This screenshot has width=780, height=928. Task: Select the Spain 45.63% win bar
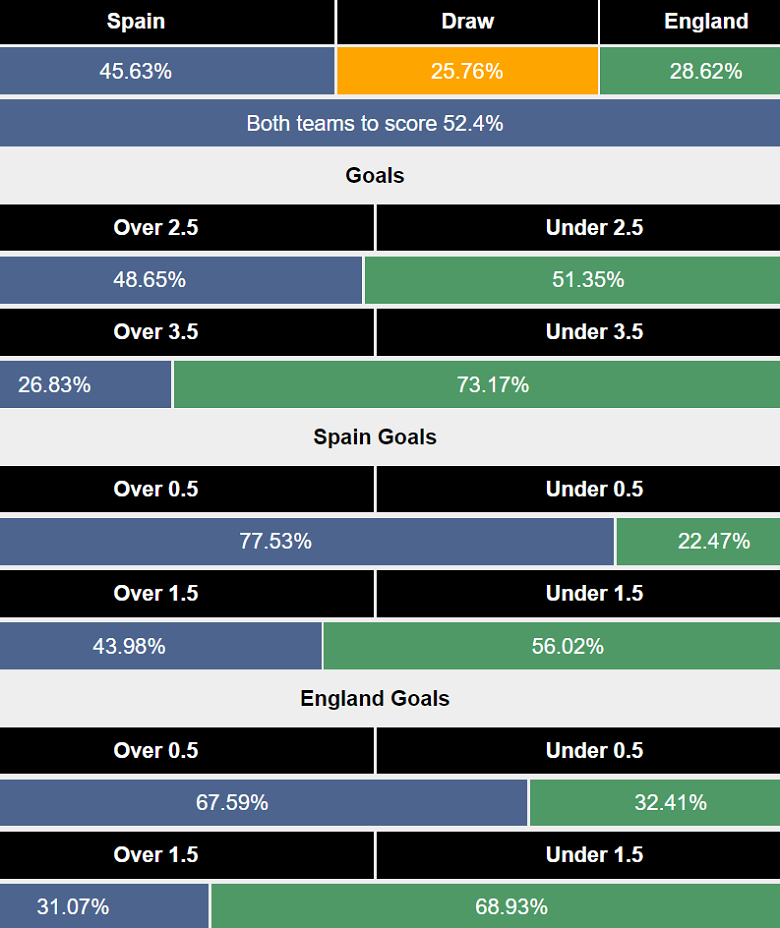pos(167,71)
